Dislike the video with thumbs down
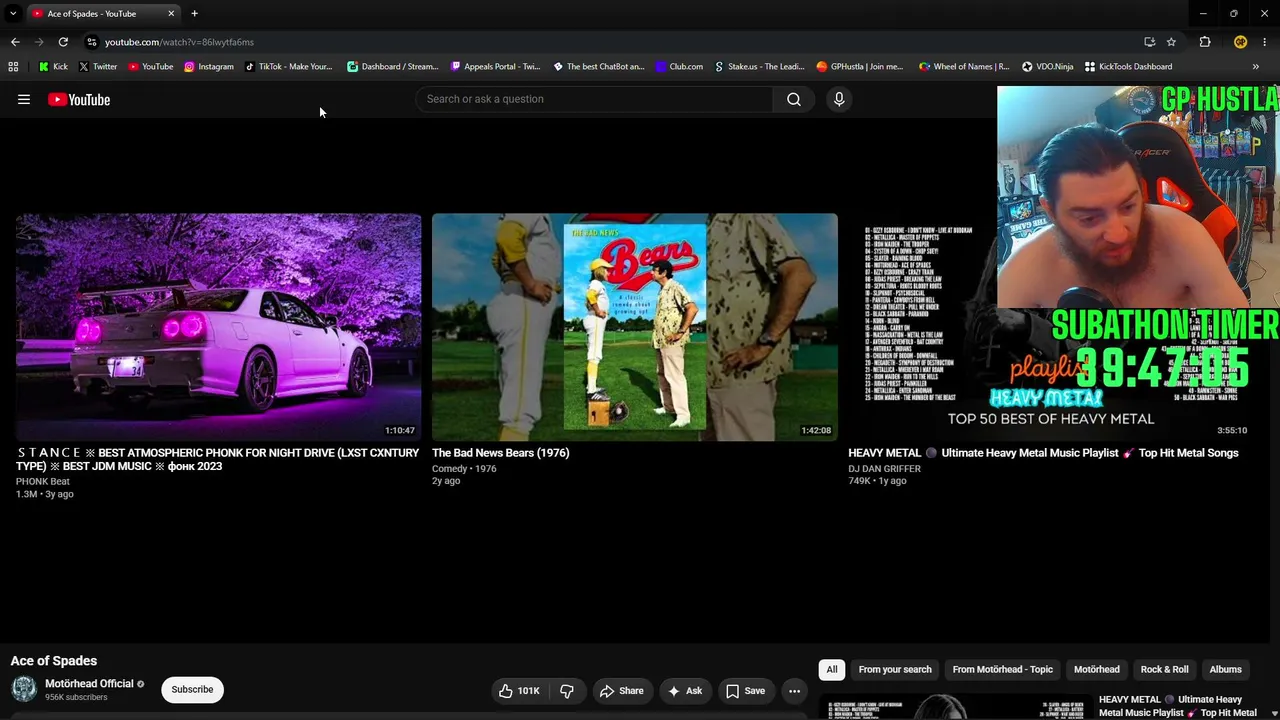This screenshot has width=1280, height=720. [567, 691]
